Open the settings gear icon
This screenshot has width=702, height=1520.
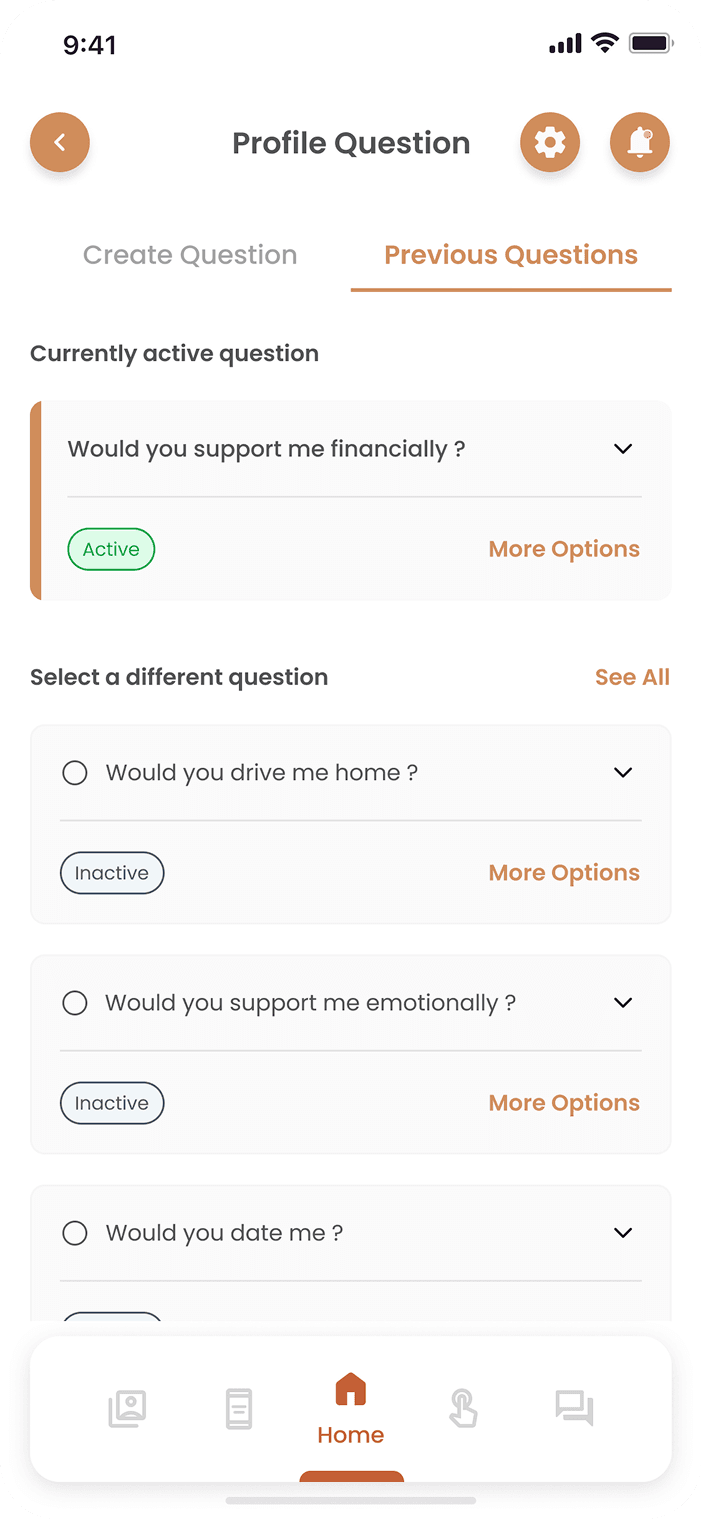coord(550,142)
